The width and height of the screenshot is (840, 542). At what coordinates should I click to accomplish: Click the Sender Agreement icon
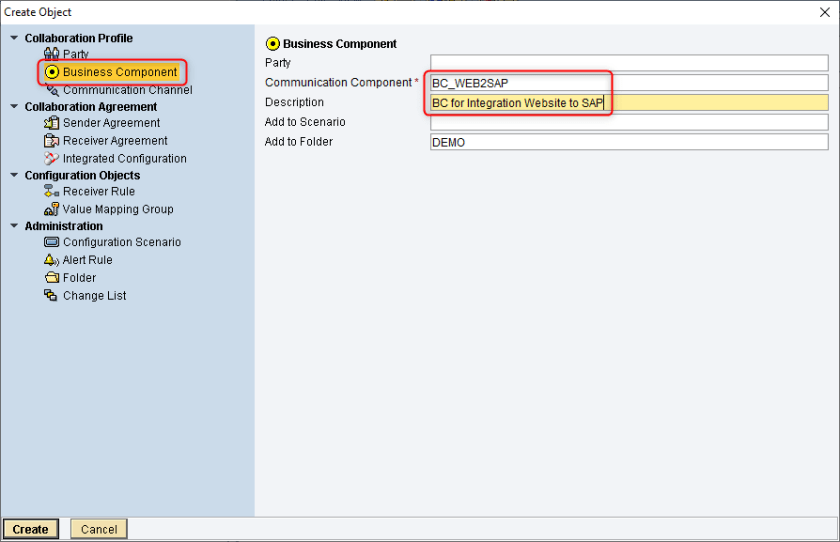point(52,123)
